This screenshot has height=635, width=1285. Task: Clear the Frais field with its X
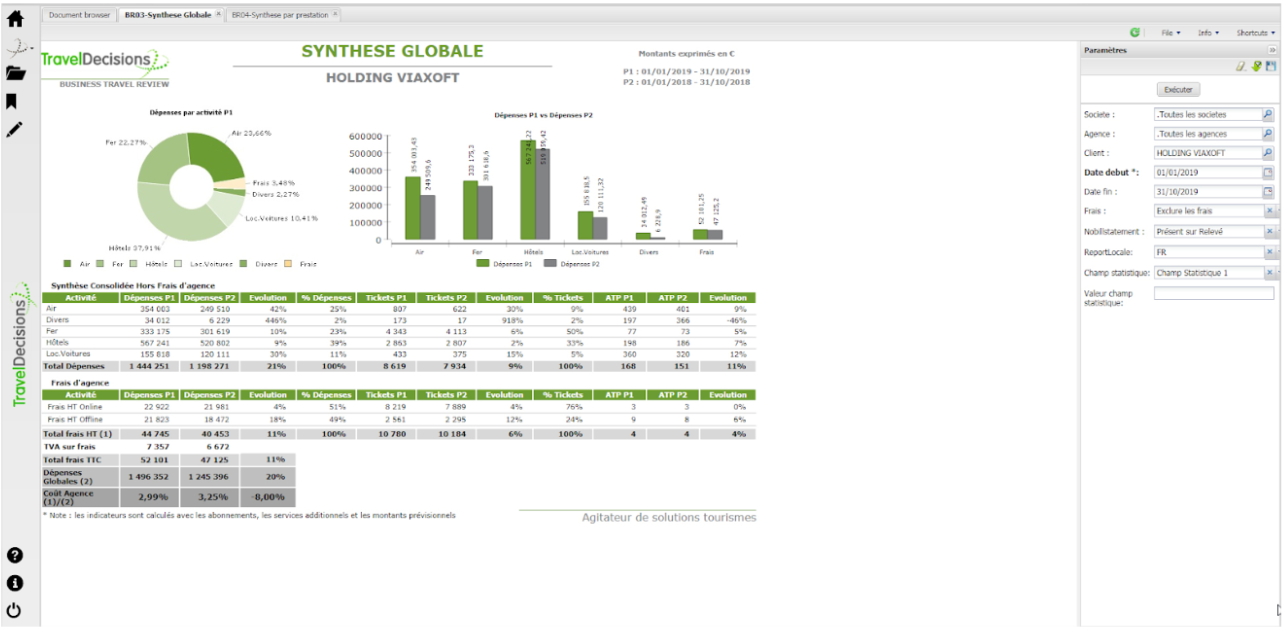tap(1270, 211)
